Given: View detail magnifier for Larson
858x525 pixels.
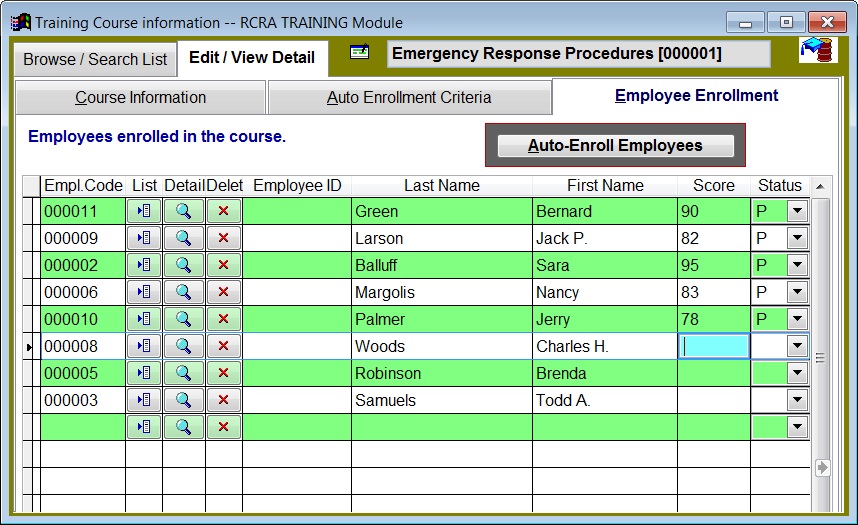Looking at the screenshot, I should pos(184,238).
